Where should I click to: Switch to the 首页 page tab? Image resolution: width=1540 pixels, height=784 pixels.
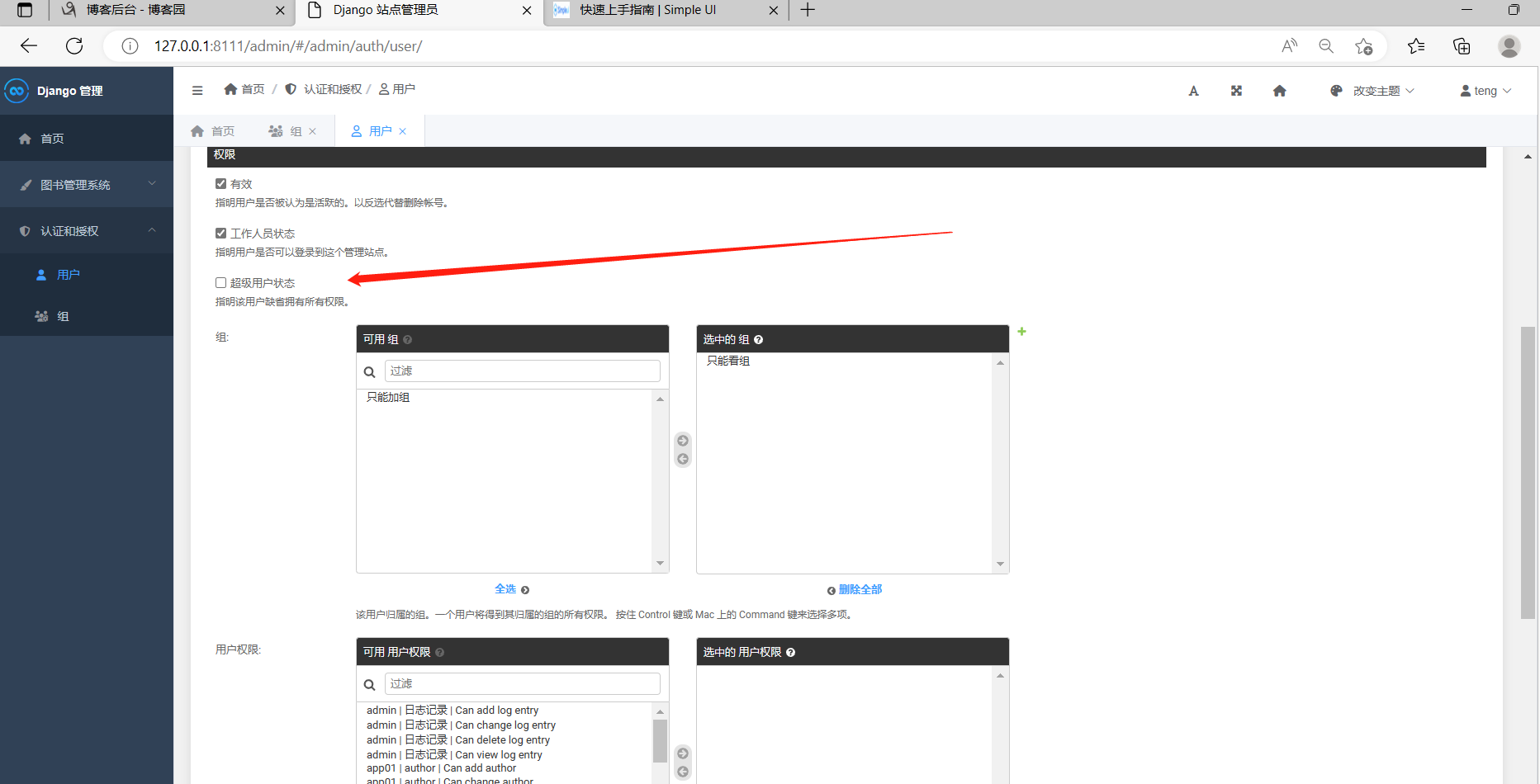[x=213, y=131]
